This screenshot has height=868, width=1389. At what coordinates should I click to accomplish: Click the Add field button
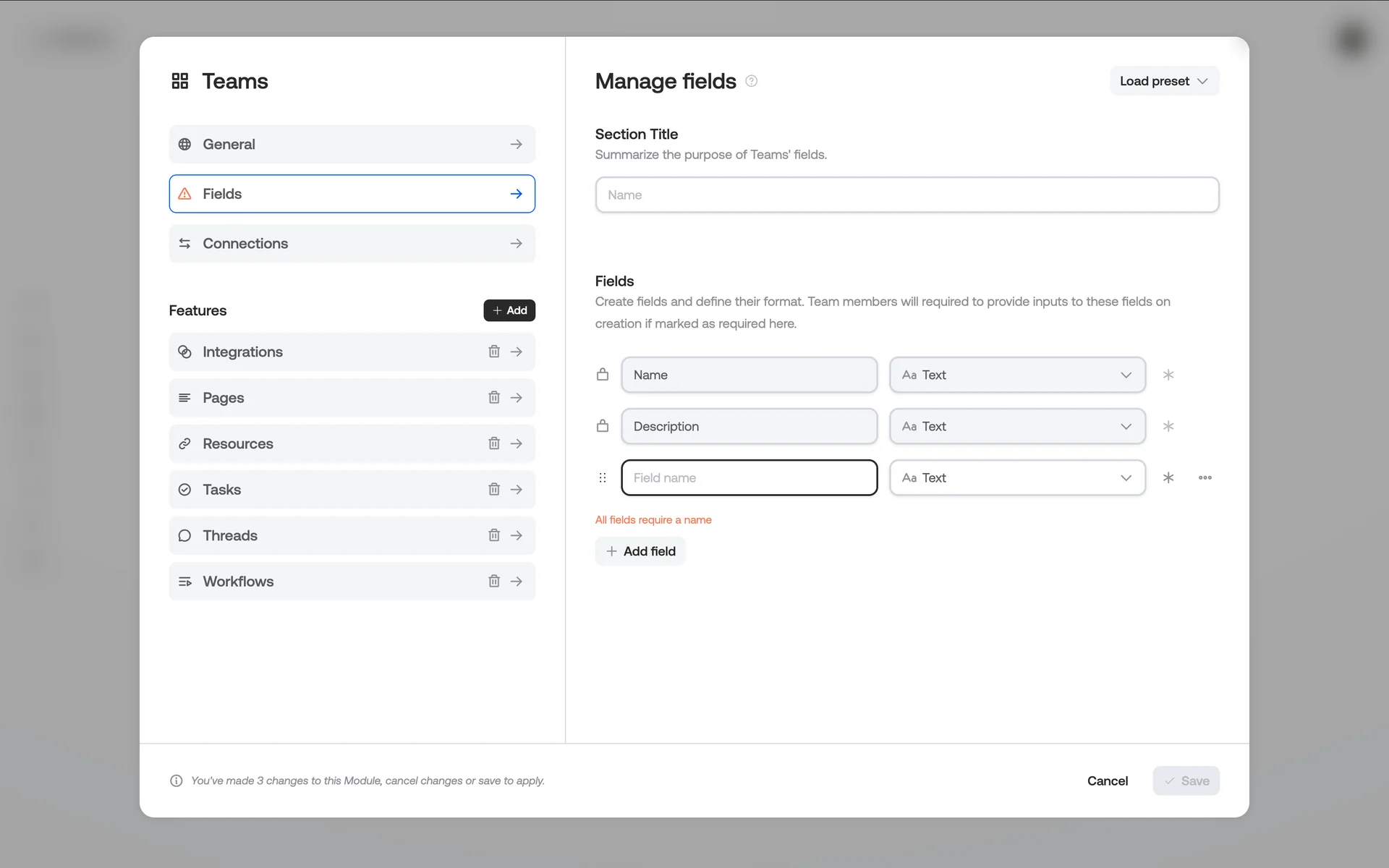640,551
